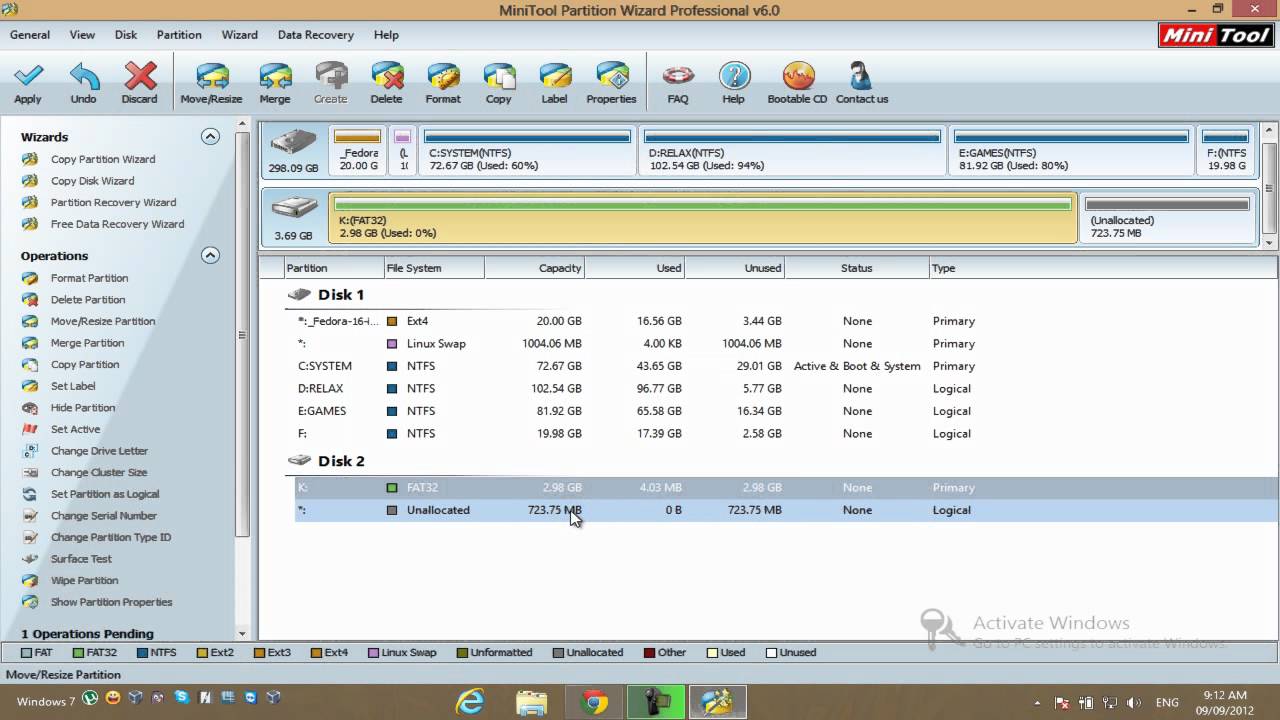Choose Change Drive Letter operation
This screenshot has height=720, width=1280.
point(99,451)
